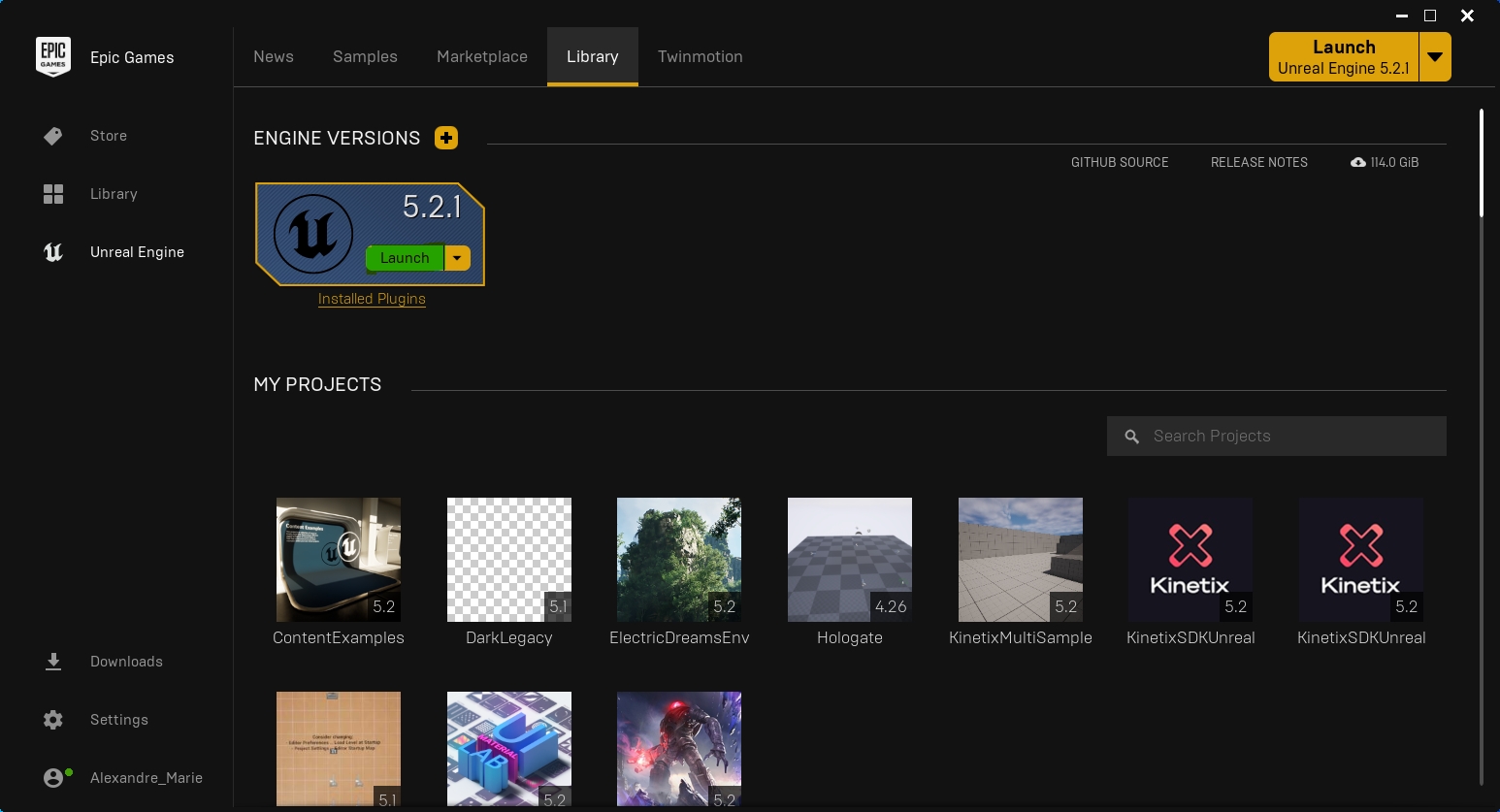The image size is (1500, 812).
Task: Go to the Twinmotion tab
Action: point(700,57)
